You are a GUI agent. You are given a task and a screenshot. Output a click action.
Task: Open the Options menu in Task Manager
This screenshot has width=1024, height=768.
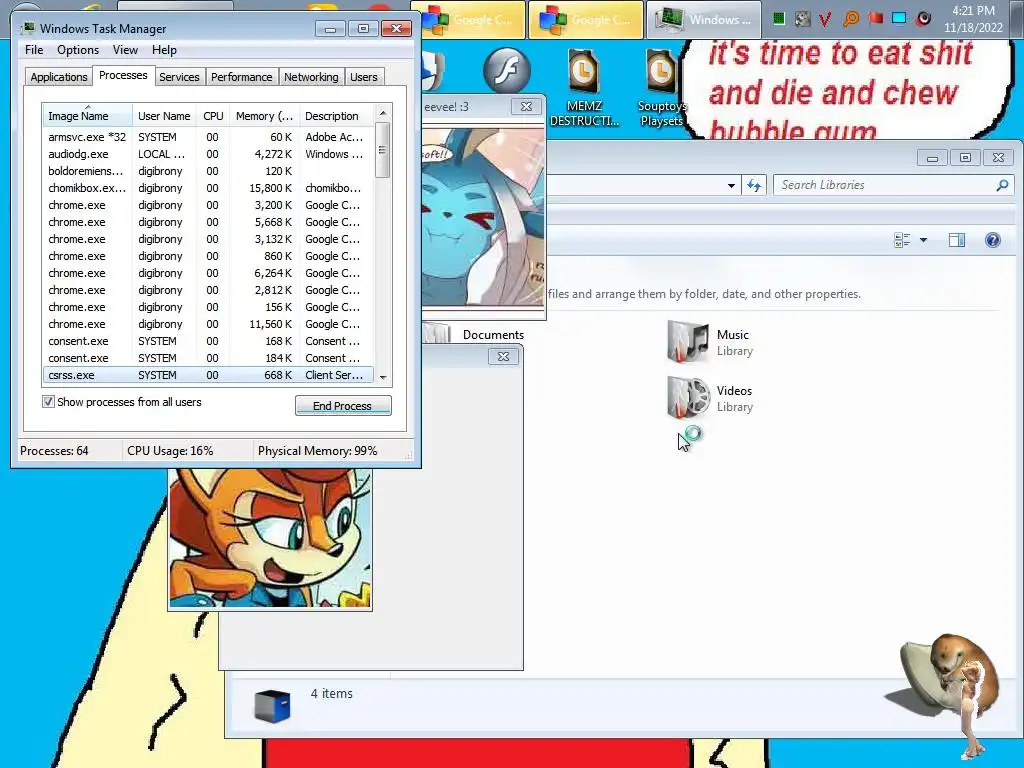coord(78,50)
